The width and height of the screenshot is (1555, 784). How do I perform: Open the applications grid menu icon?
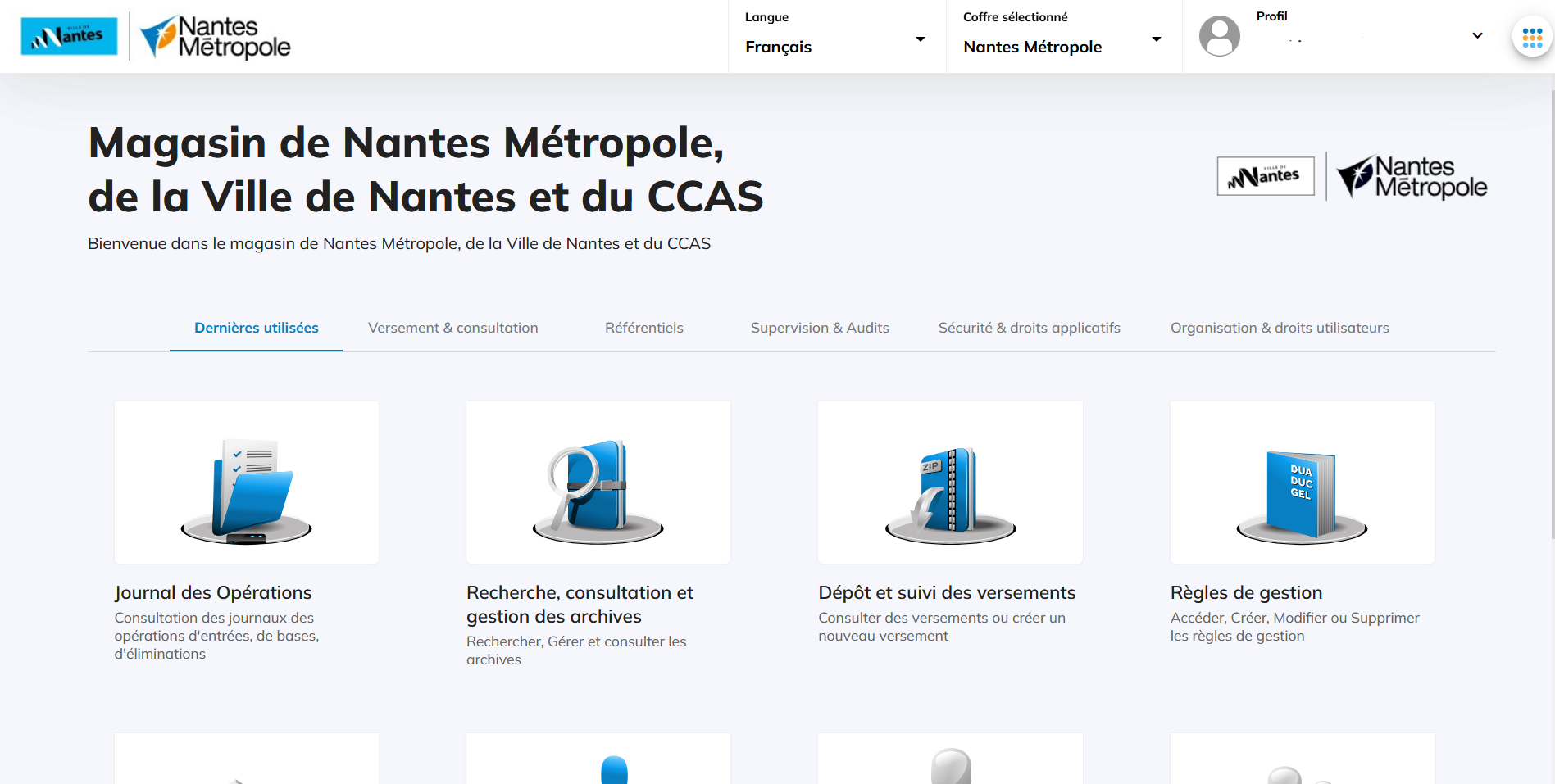pyautogui.click(x=1532, y=37)
